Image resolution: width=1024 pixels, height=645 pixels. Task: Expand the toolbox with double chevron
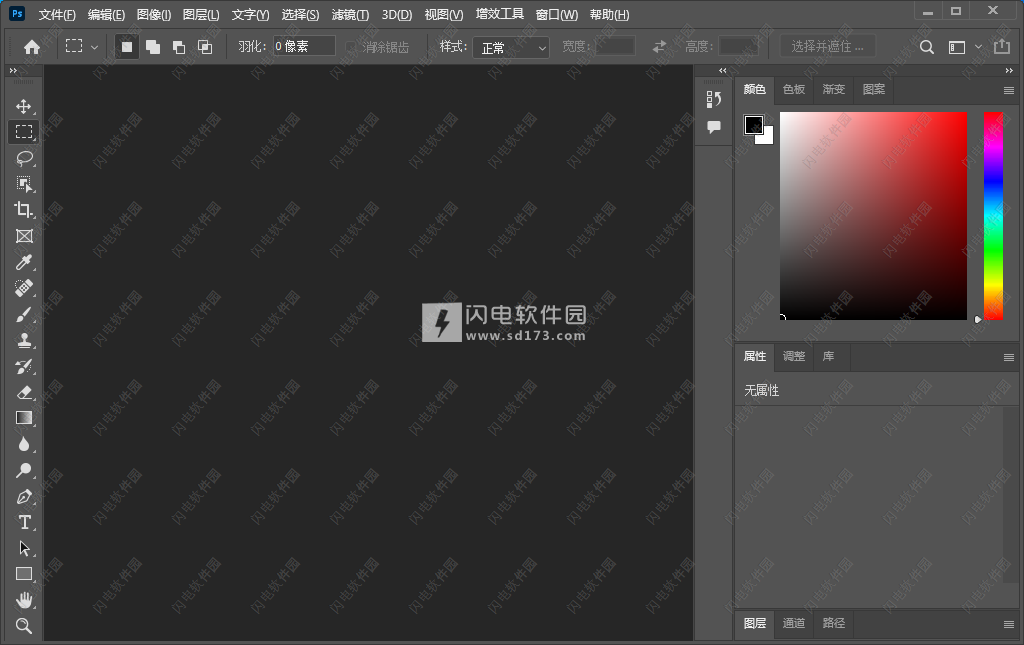12,71
